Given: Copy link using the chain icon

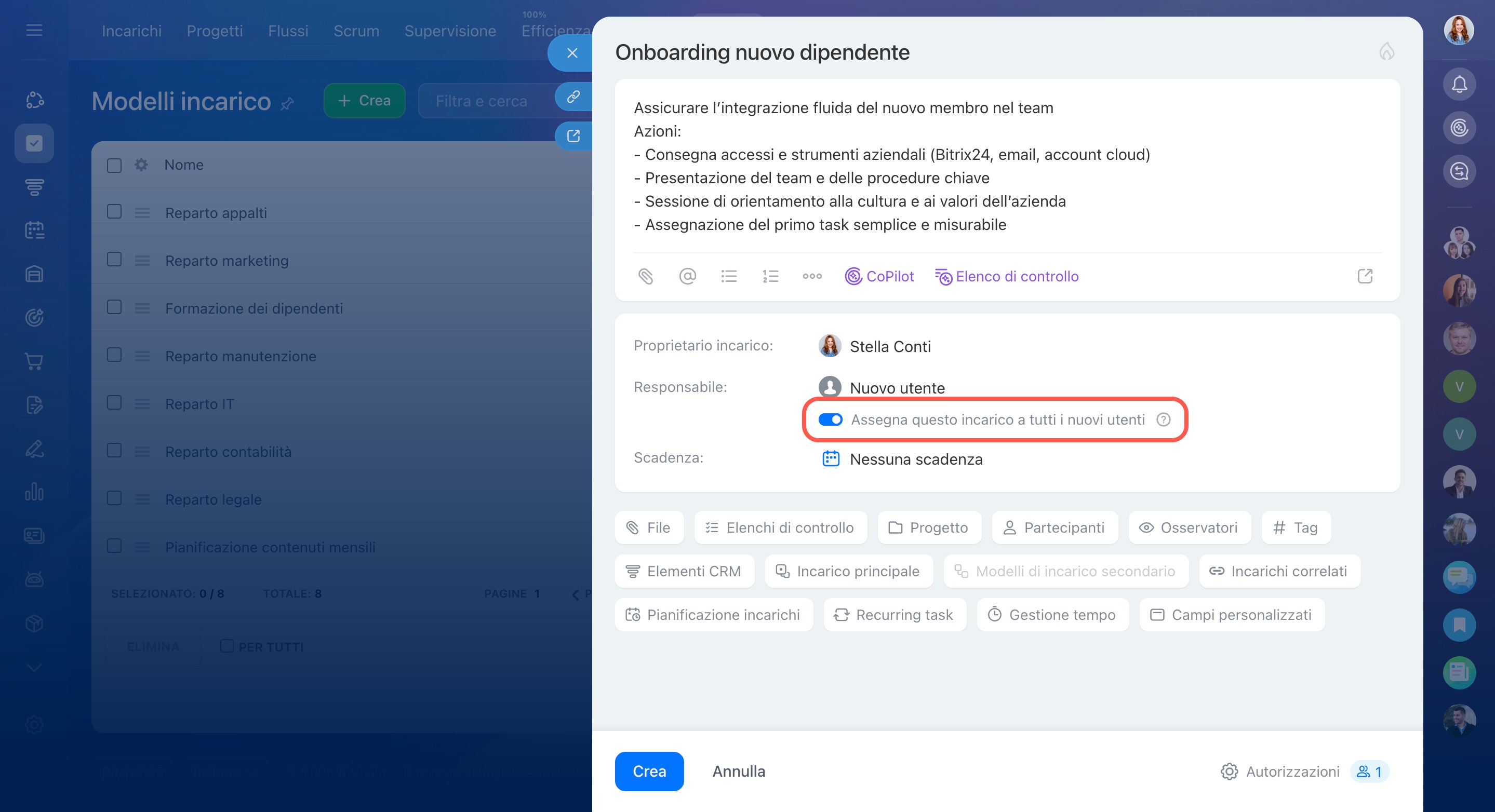Looking at the screenshot, I should (573, 96).
